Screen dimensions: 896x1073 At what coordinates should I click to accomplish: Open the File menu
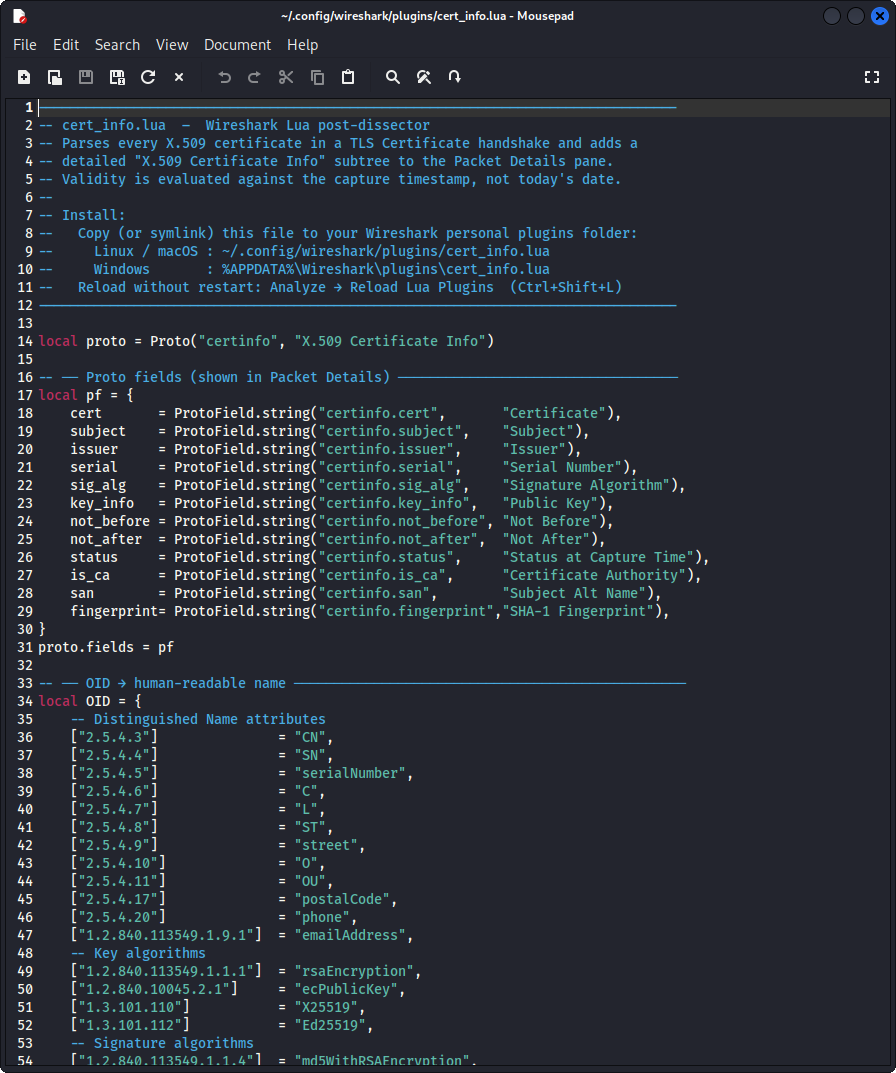coord(24,45)
